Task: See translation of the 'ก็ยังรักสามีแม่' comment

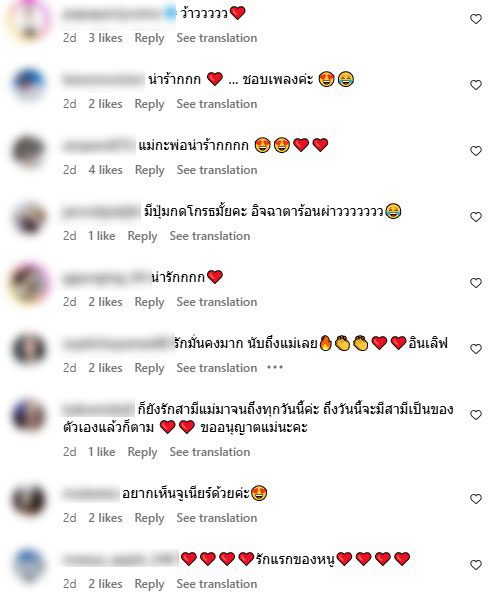Action: (x=210, y=452)
